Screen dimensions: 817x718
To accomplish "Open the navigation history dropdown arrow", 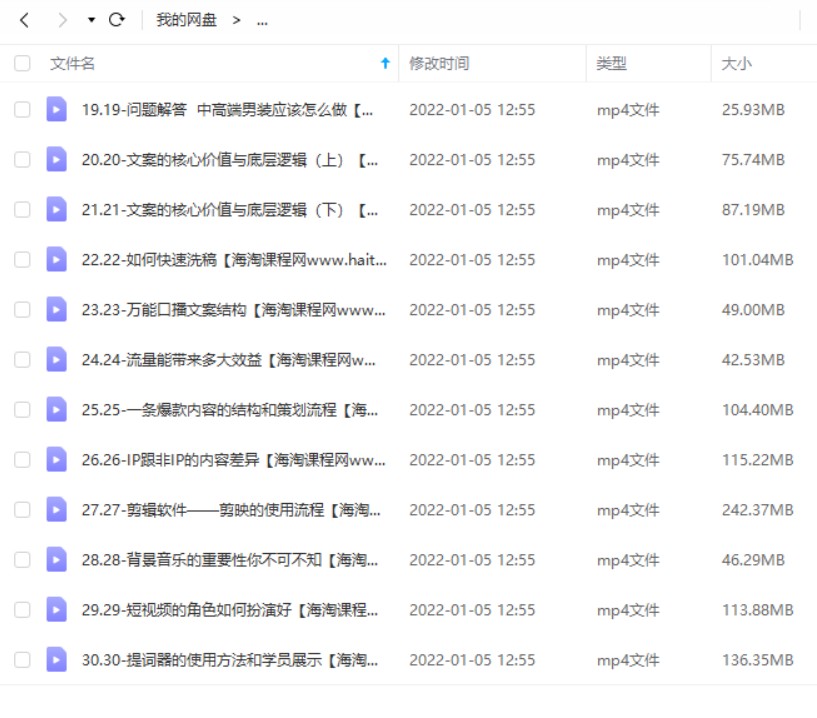I will (x=91, y=20).
